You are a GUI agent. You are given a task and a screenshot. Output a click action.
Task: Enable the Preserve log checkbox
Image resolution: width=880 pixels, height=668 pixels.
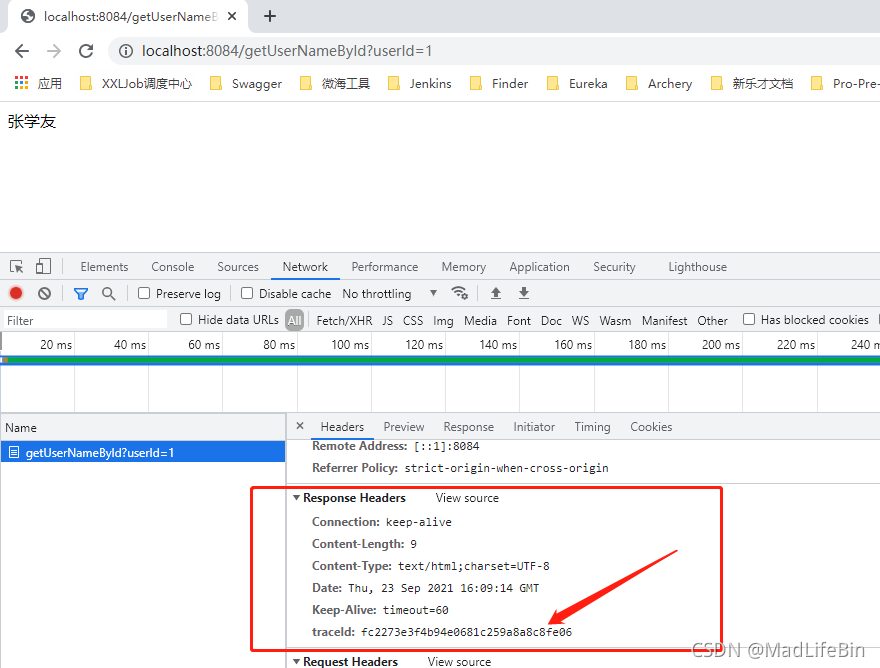tap(145, 293)
